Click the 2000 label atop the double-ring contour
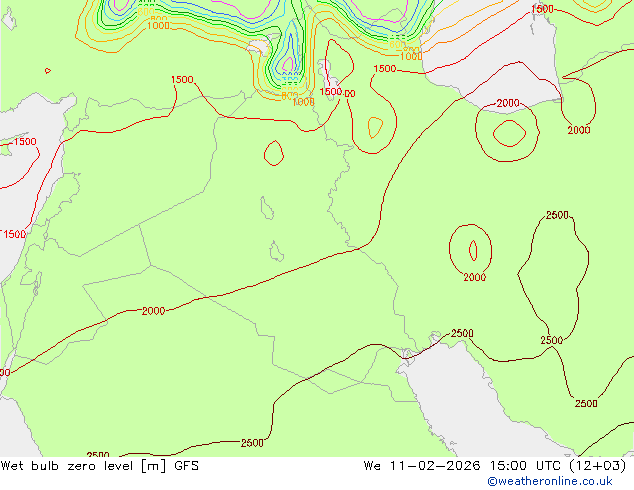Screen dimensions: 634x490 click(x=507, y=103)
